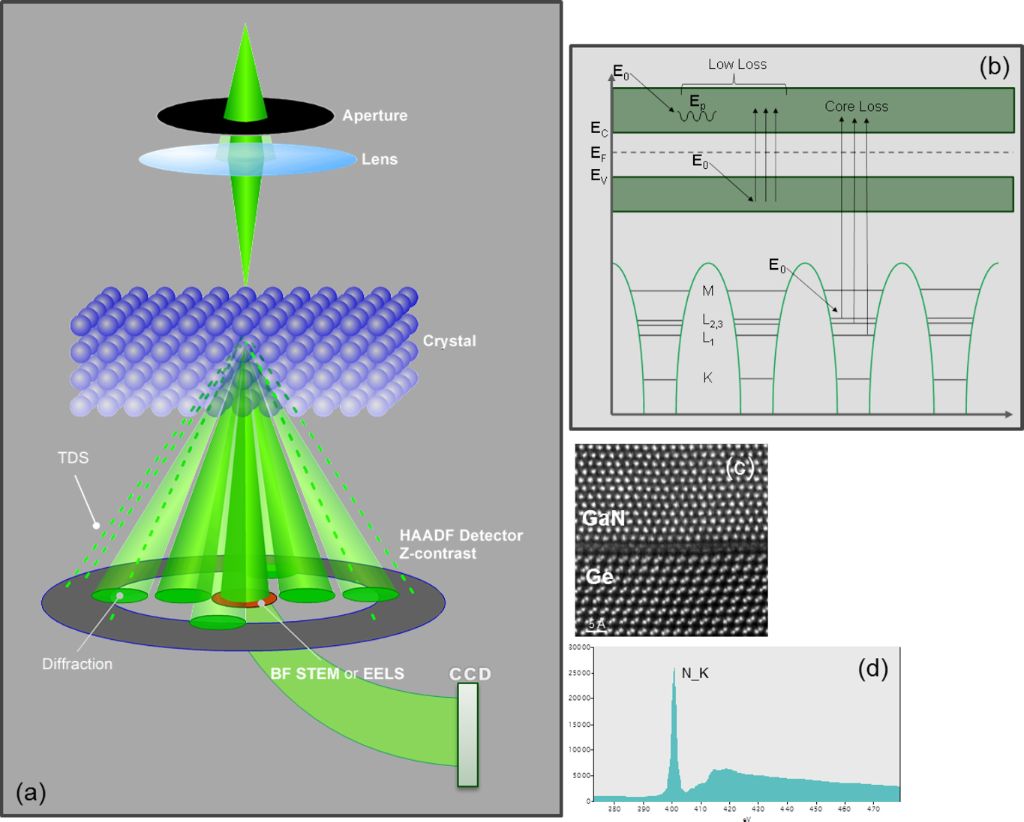This screenshot has width=1024, height=822.
Task: Select the Core Loss label
Action: pos(856,106)
